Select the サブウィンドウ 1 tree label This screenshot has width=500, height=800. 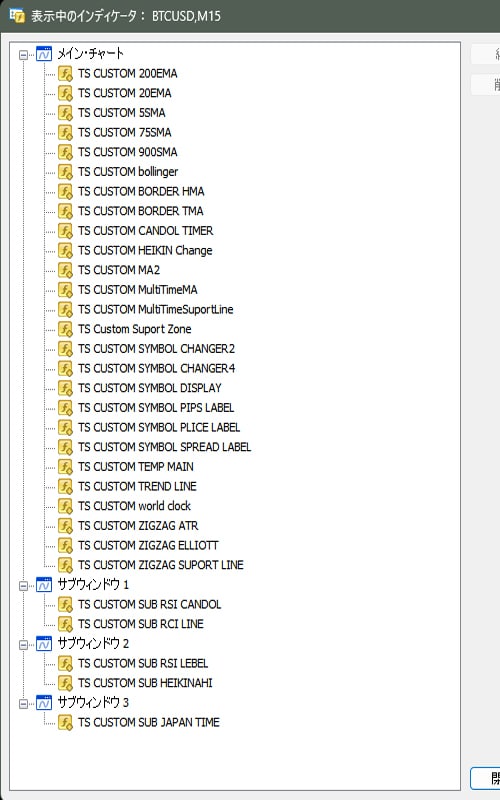(x=93, y=585)
